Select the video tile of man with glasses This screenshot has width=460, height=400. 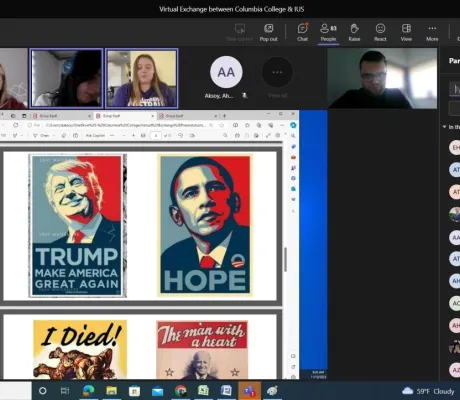(382, 78)
